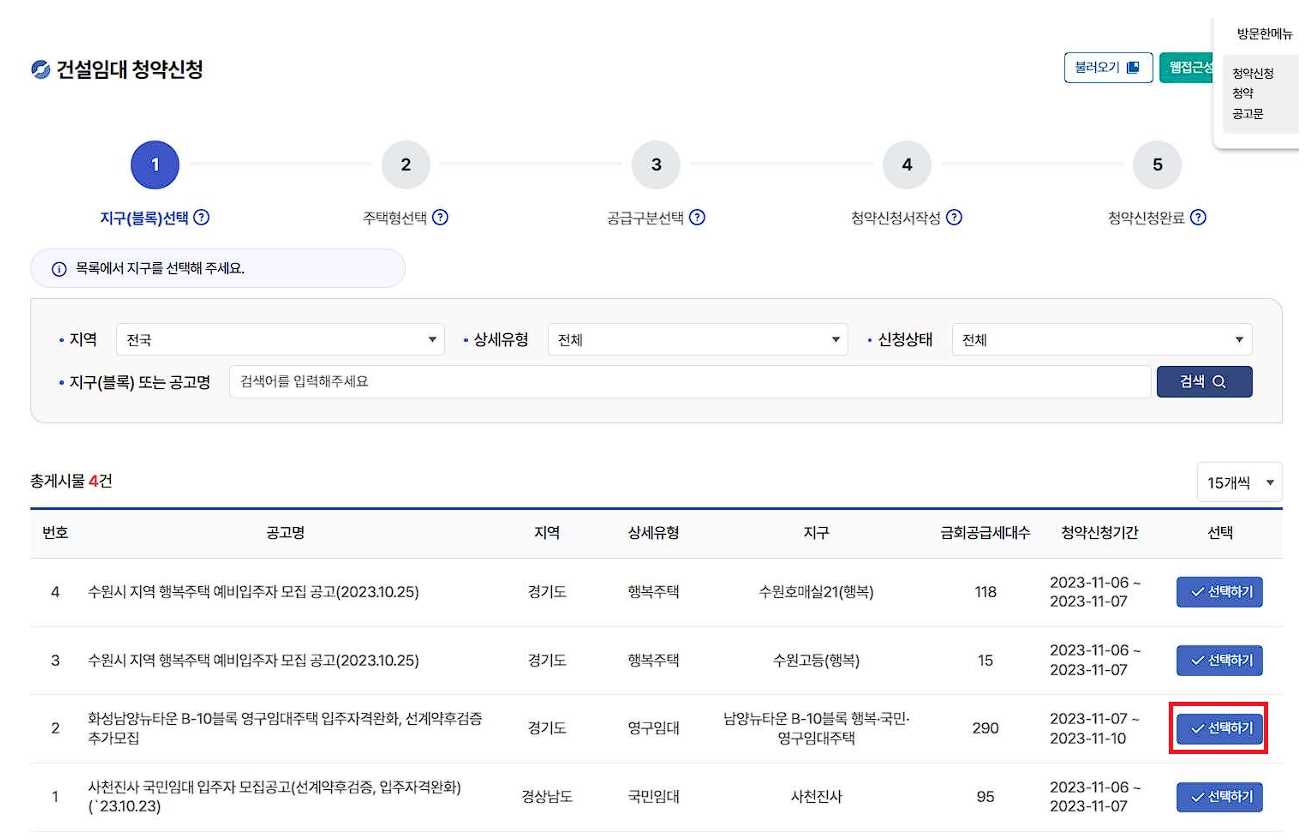
Task: Open the 지역 dropdown showing 전국
Action: point(280,340)
